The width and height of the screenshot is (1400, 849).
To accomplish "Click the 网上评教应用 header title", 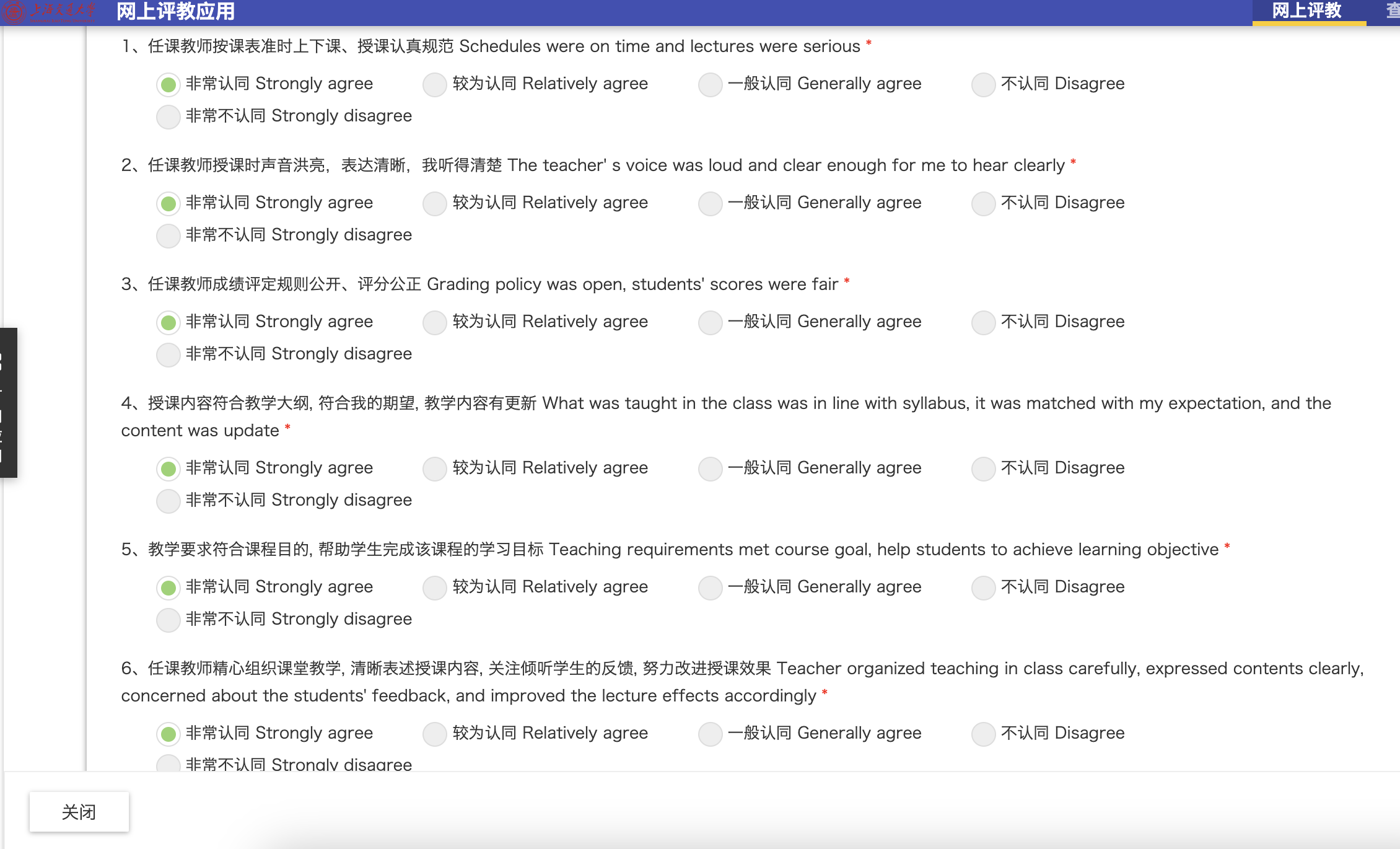I will (176, 11).
